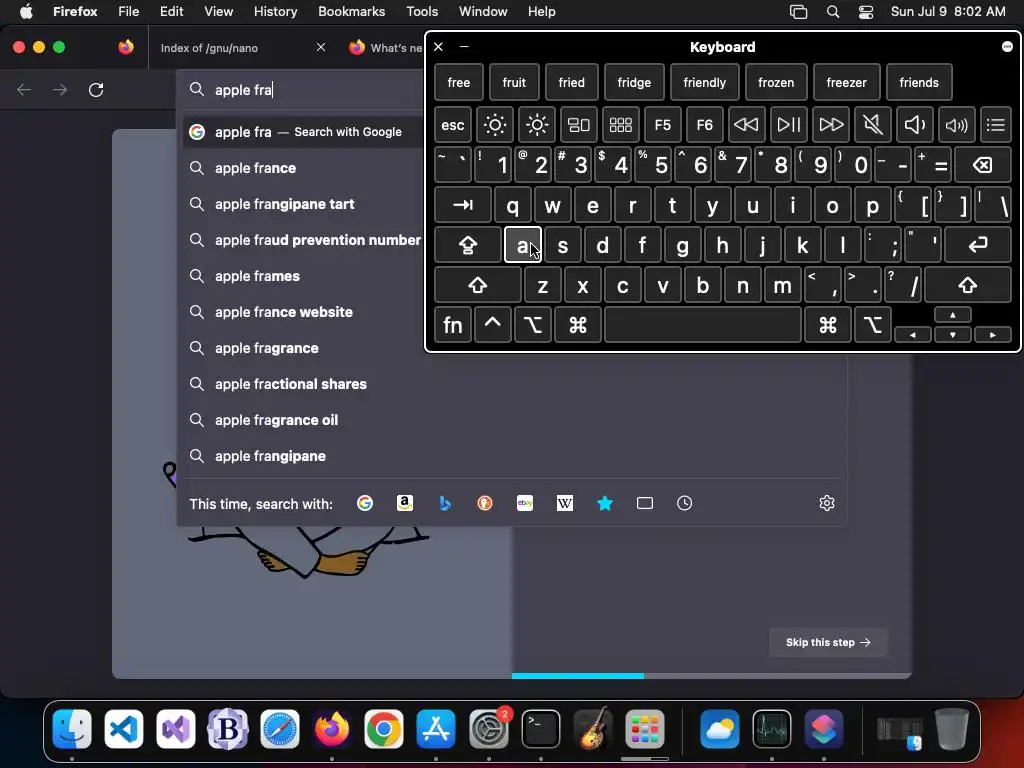Click the brightness down key on Keyboard

pos(494,125)
